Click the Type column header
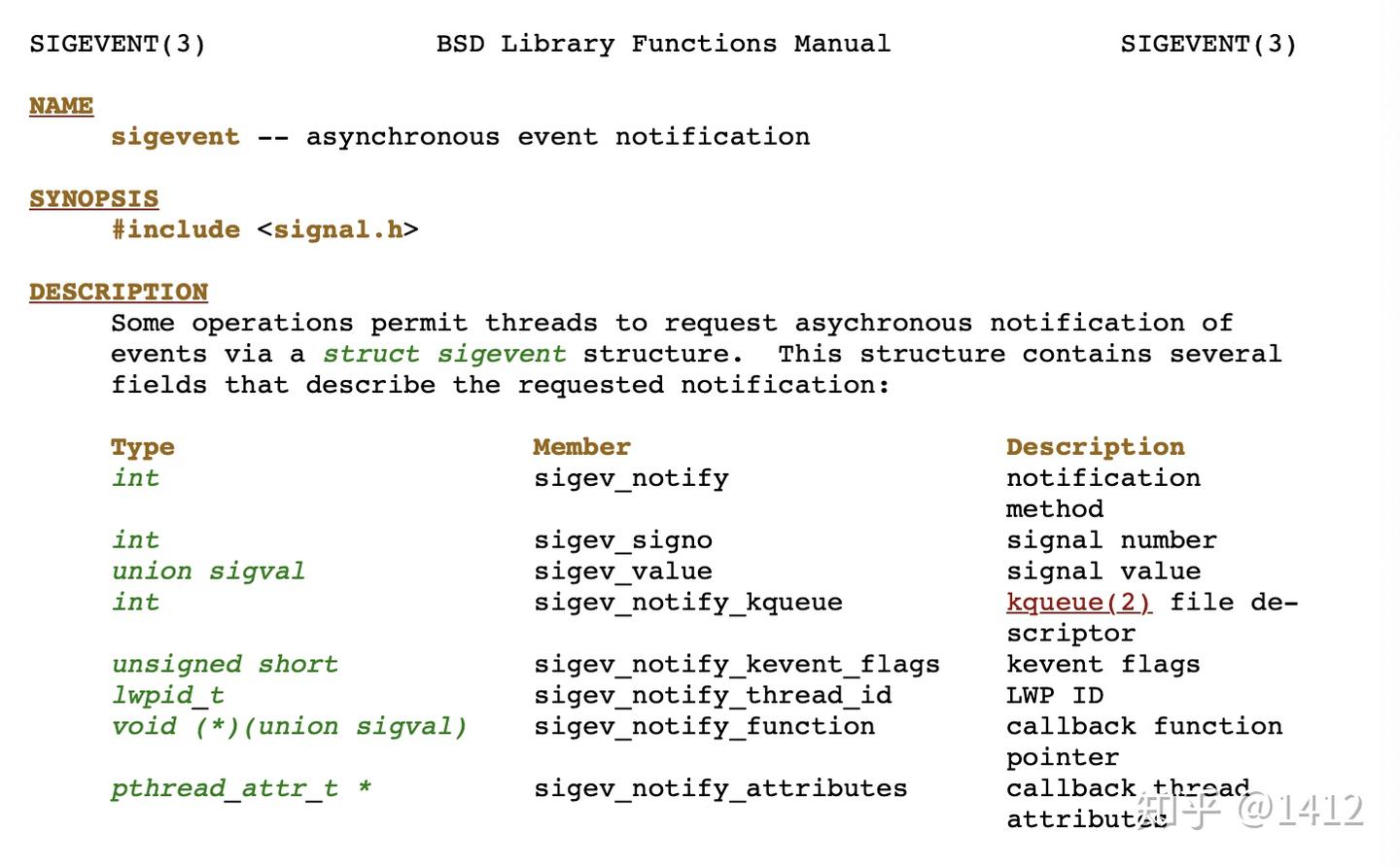Image resolution: width=1400 pixels, height=867 pixels. (143, 447)
